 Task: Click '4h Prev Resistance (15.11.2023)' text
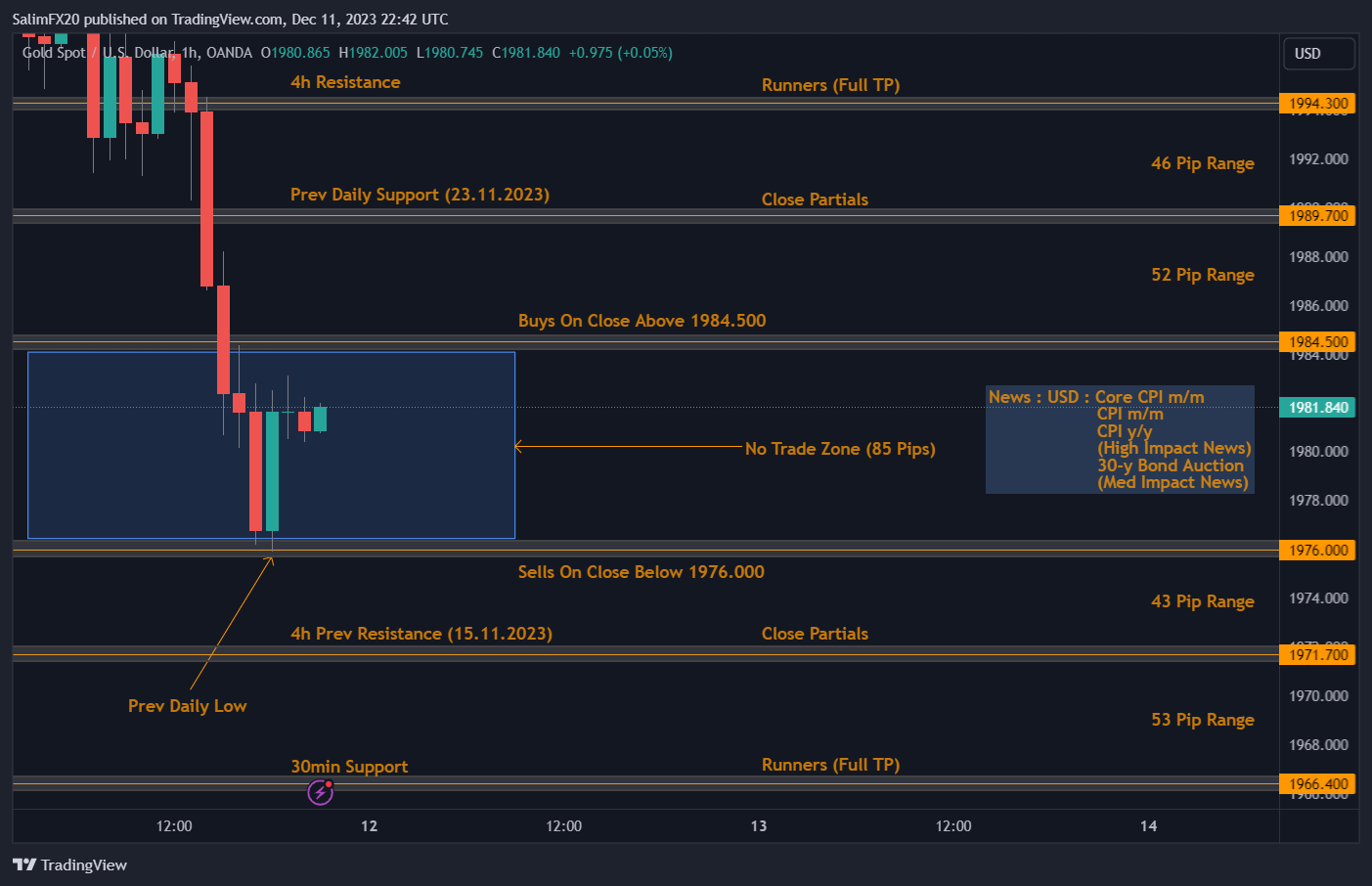tap(421, 634)
